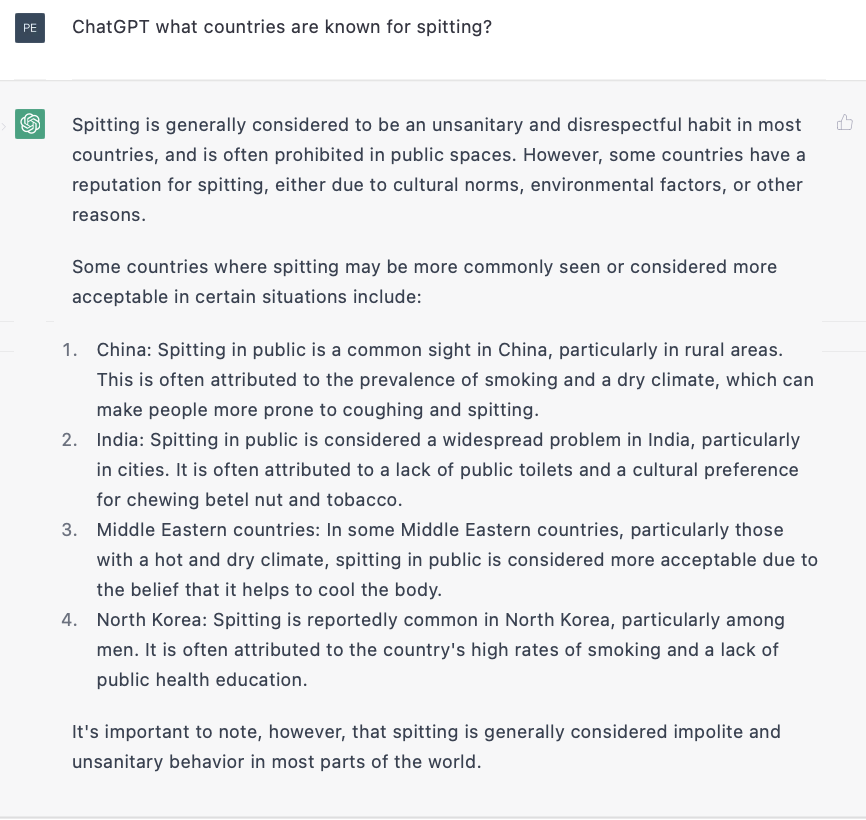
Task: Click the 'China:' list item label
Action: pyautogui.click(x=124, y=350)
